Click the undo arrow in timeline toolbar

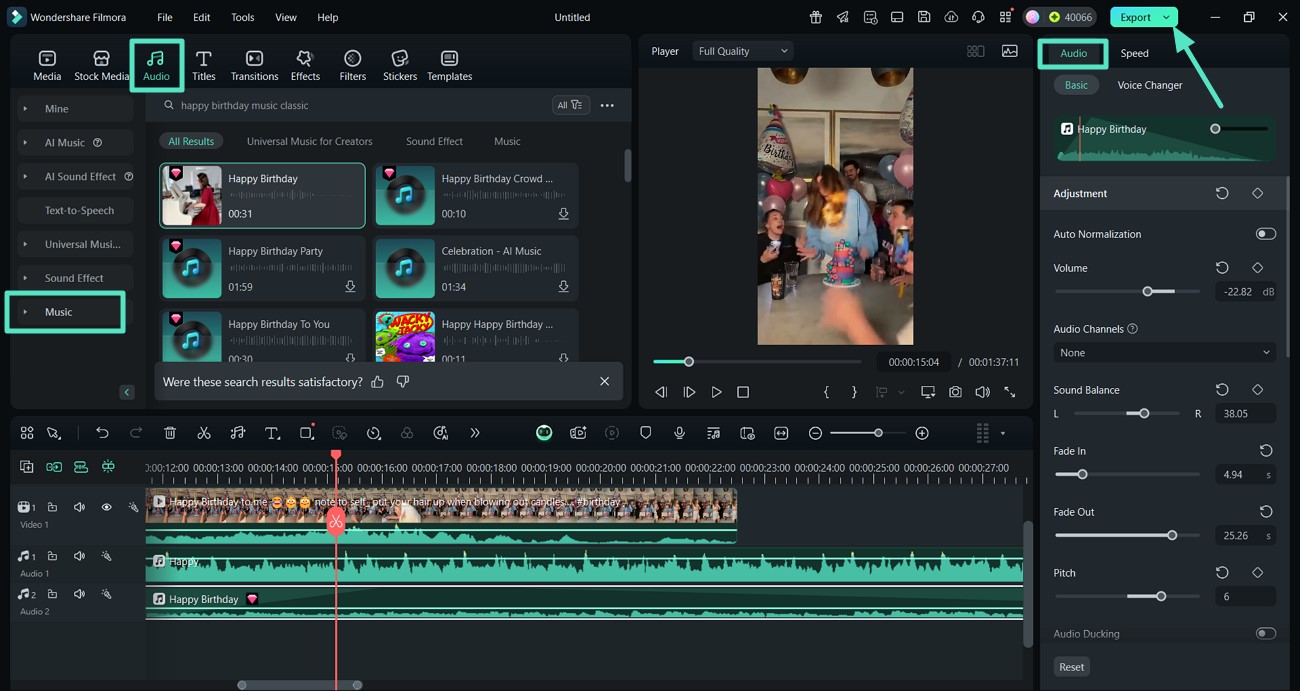(x=102, y=433)
